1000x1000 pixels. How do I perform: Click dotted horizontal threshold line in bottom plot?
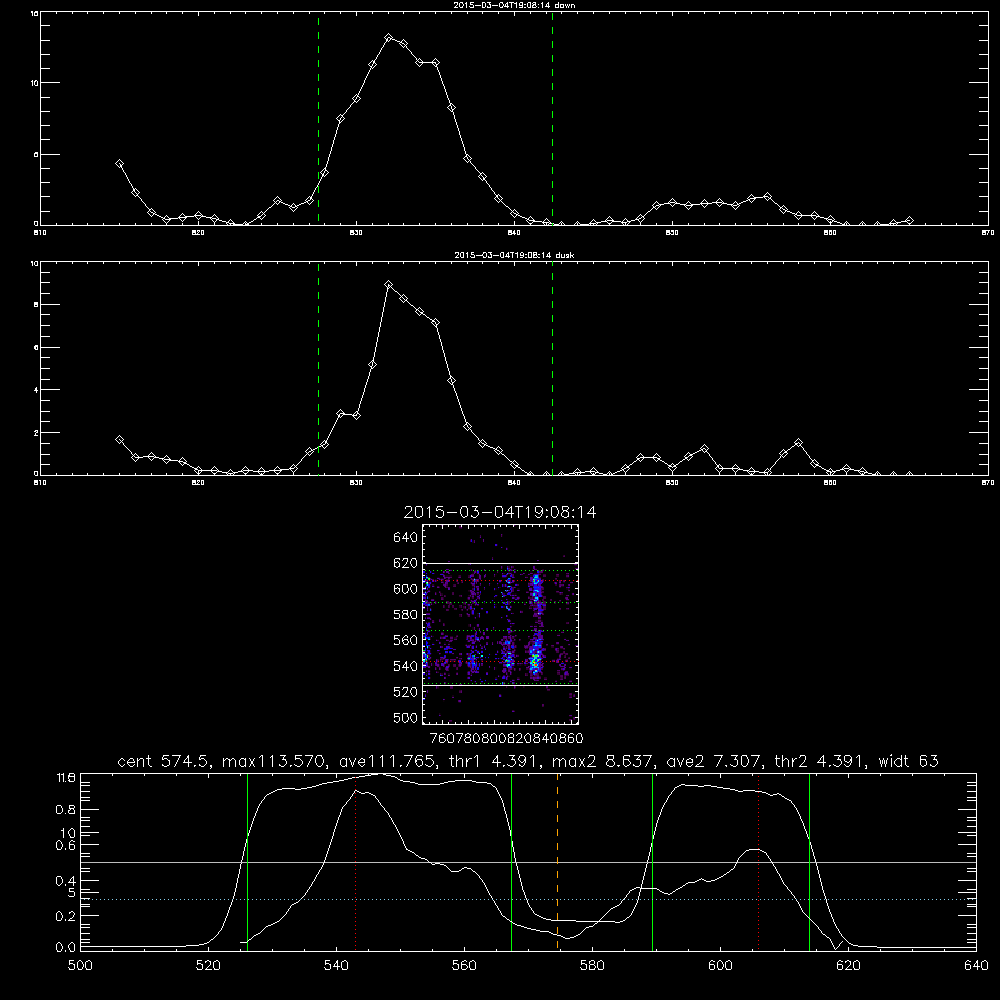pos(529,899)
